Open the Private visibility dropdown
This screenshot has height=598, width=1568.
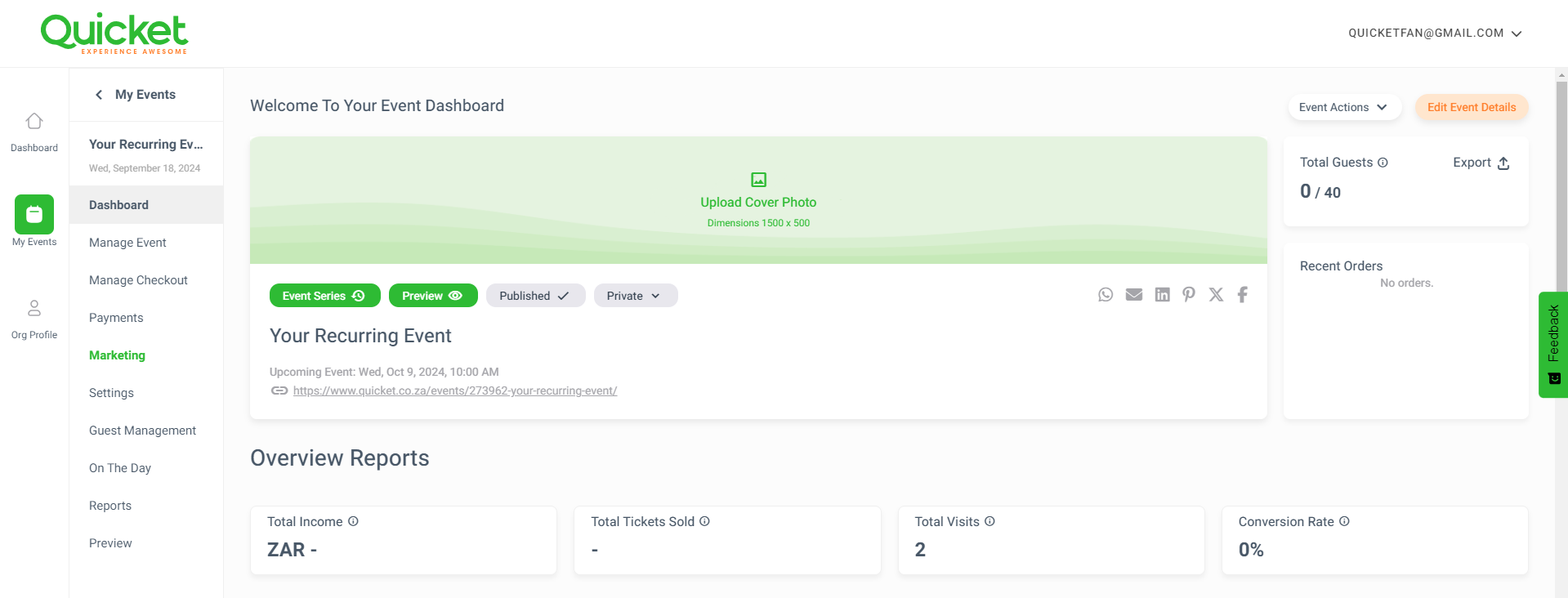click(635, 296)
